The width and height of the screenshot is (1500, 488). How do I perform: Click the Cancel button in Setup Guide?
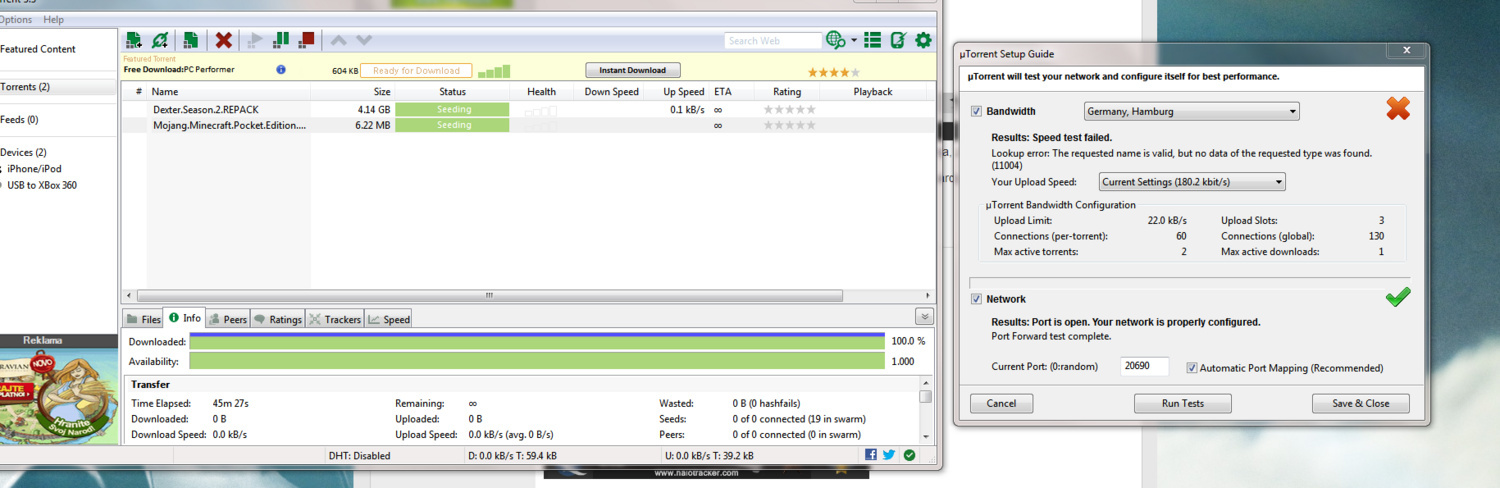pyautogui.click(x=1002, y=403)
